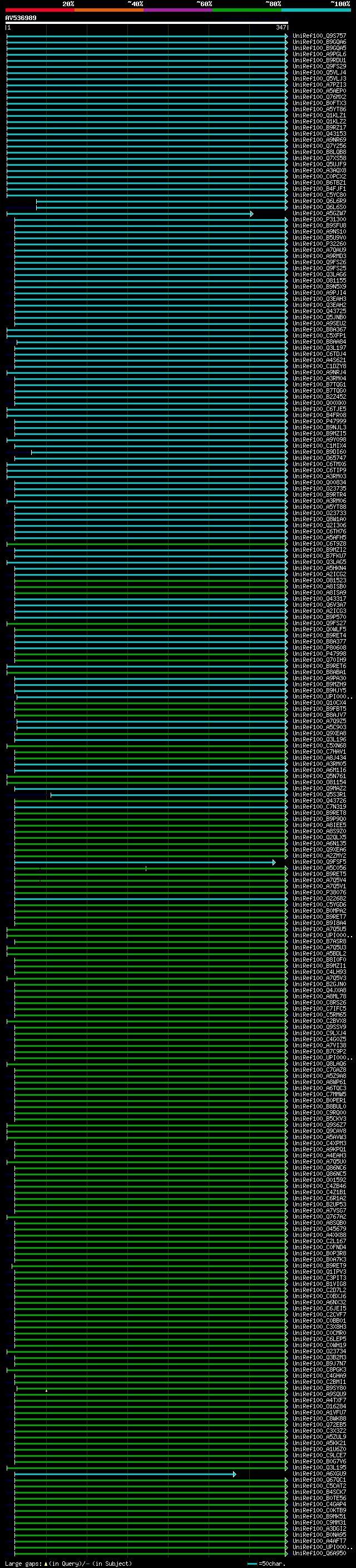Click the orange ~40% legend color bar
Image resolution: width=356 pixels, height=1568 pixels.
pyautogui.click(x=108, y=10)
